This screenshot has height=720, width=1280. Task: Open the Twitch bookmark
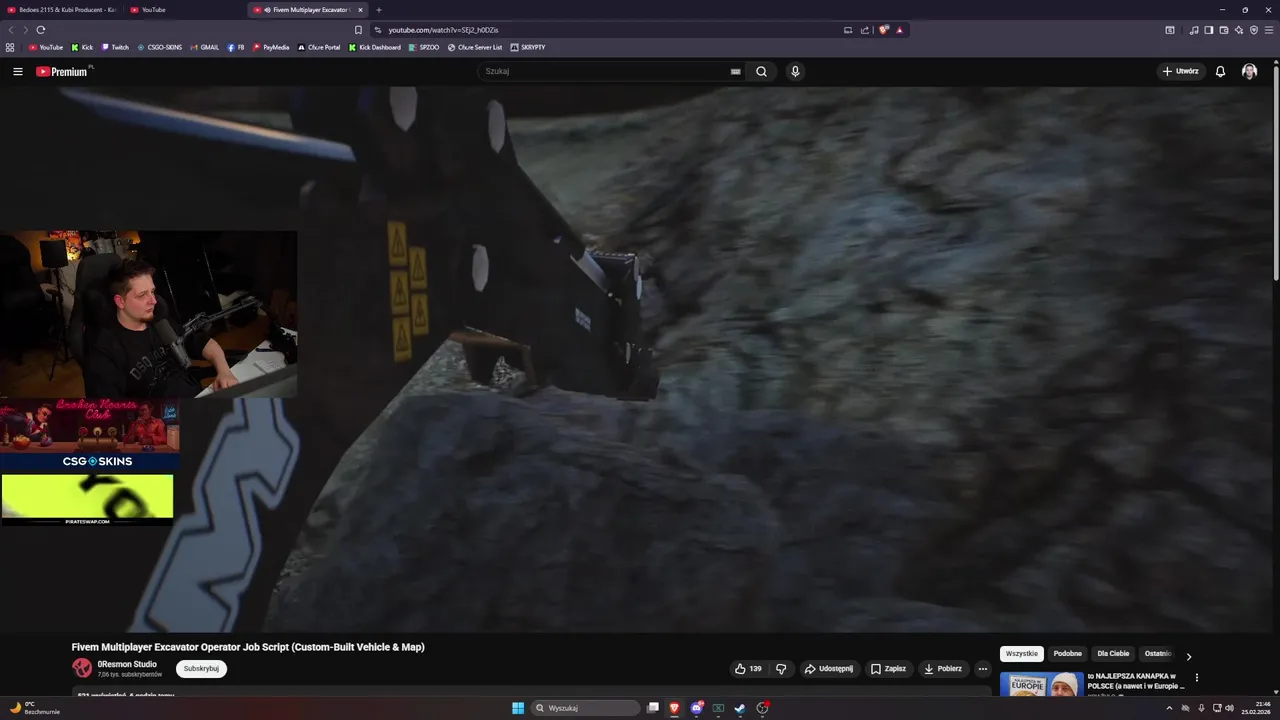click(115, 47)
